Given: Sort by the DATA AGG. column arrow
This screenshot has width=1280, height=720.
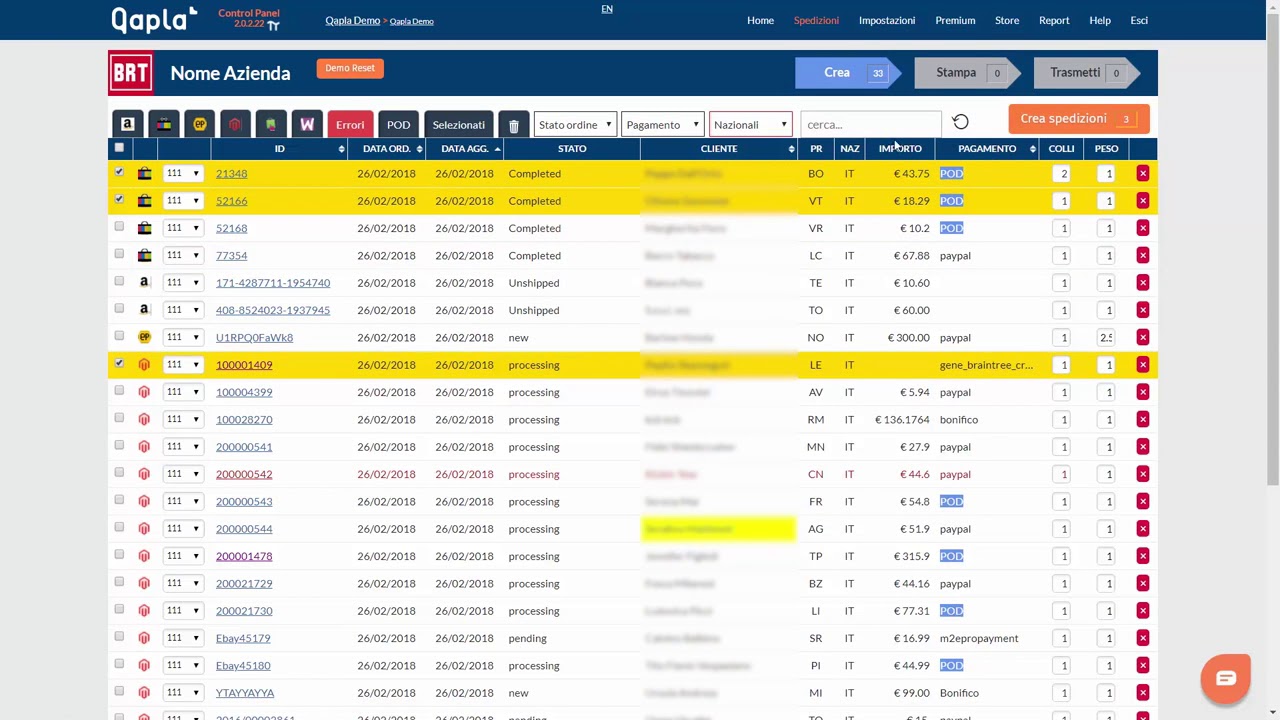Looking at the screenshot, I should point(497,149).
